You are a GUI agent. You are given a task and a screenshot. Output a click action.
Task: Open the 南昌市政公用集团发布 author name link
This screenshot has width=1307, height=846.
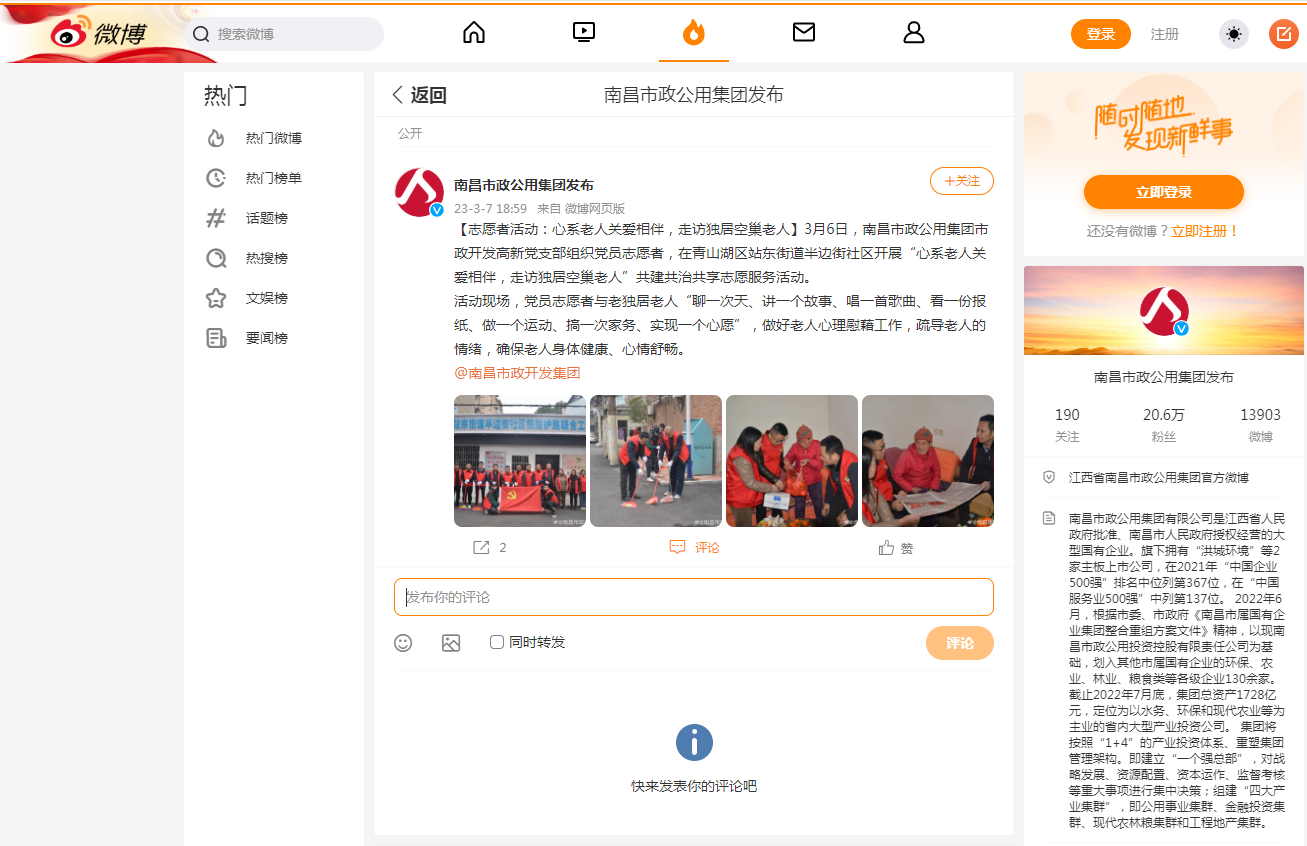524,185
